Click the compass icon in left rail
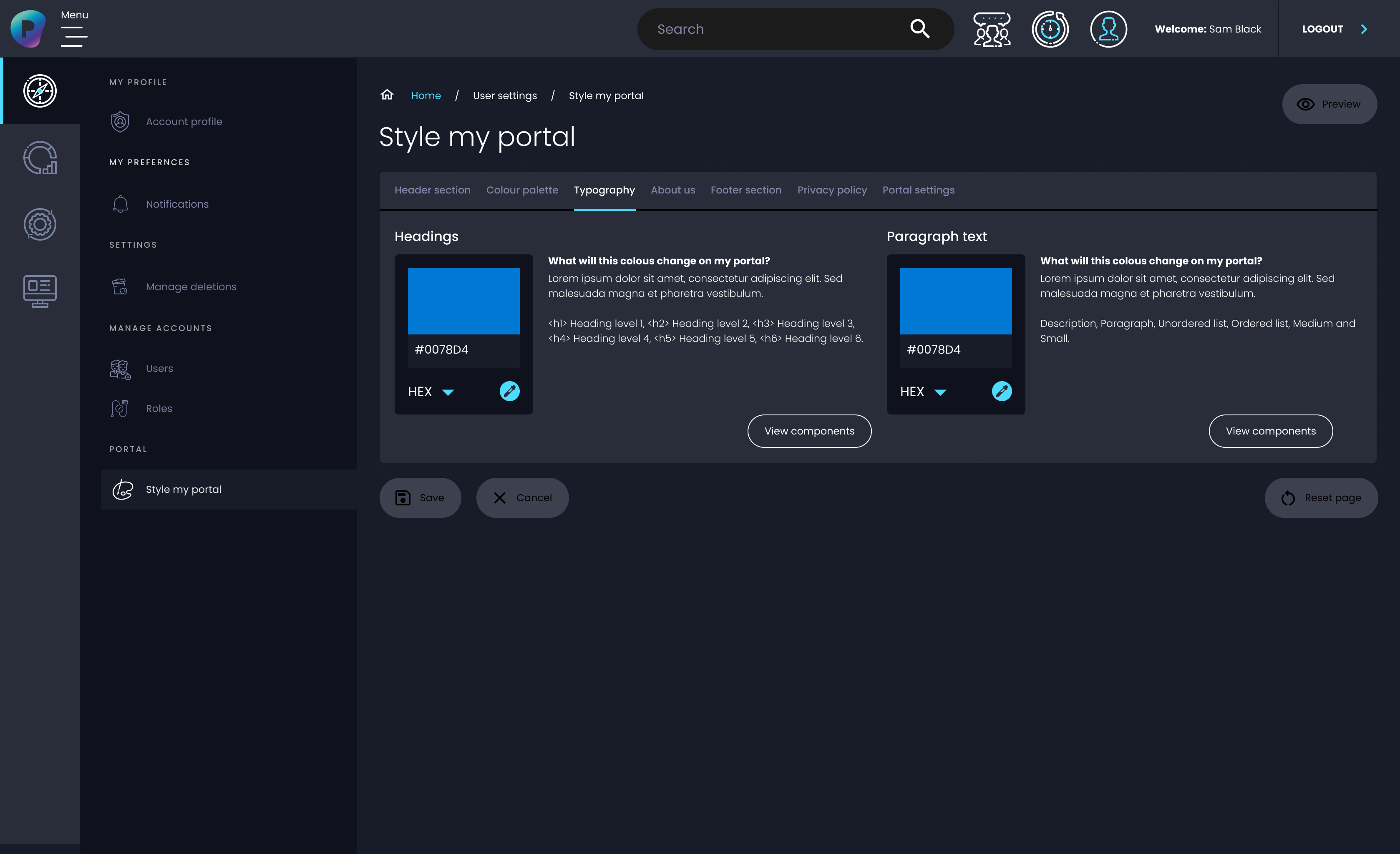 40,91
